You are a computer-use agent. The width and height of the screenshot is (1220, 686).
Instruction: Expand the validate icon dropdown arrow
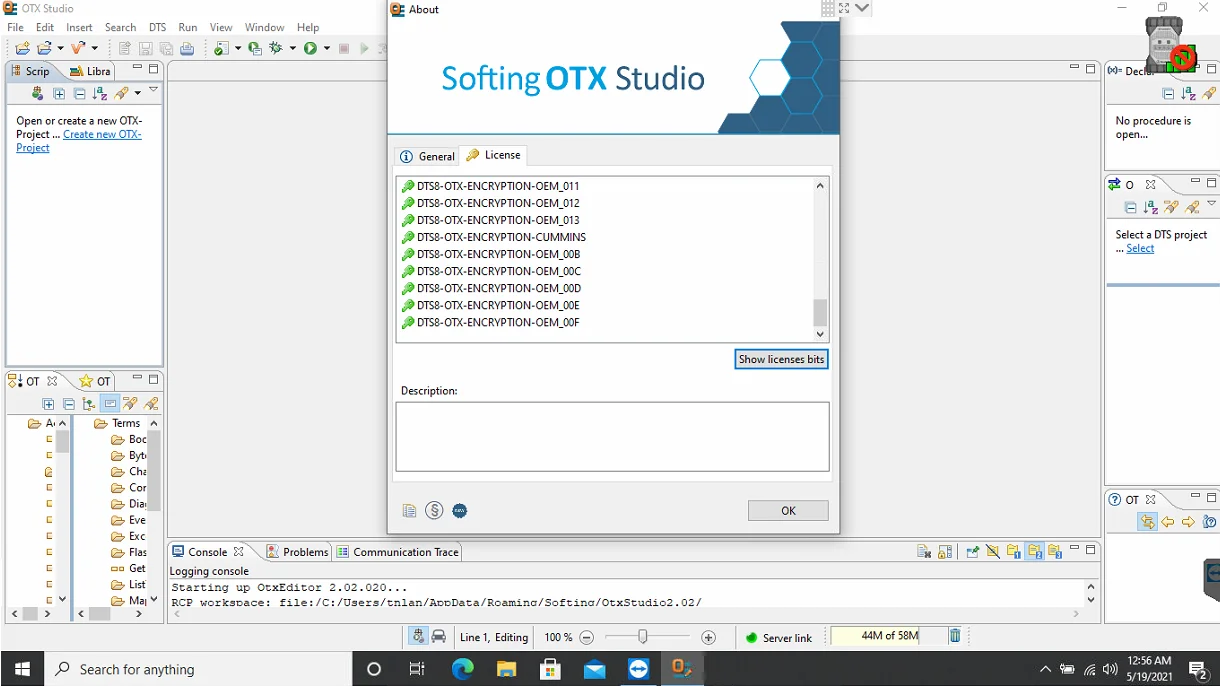pos(238,48)
